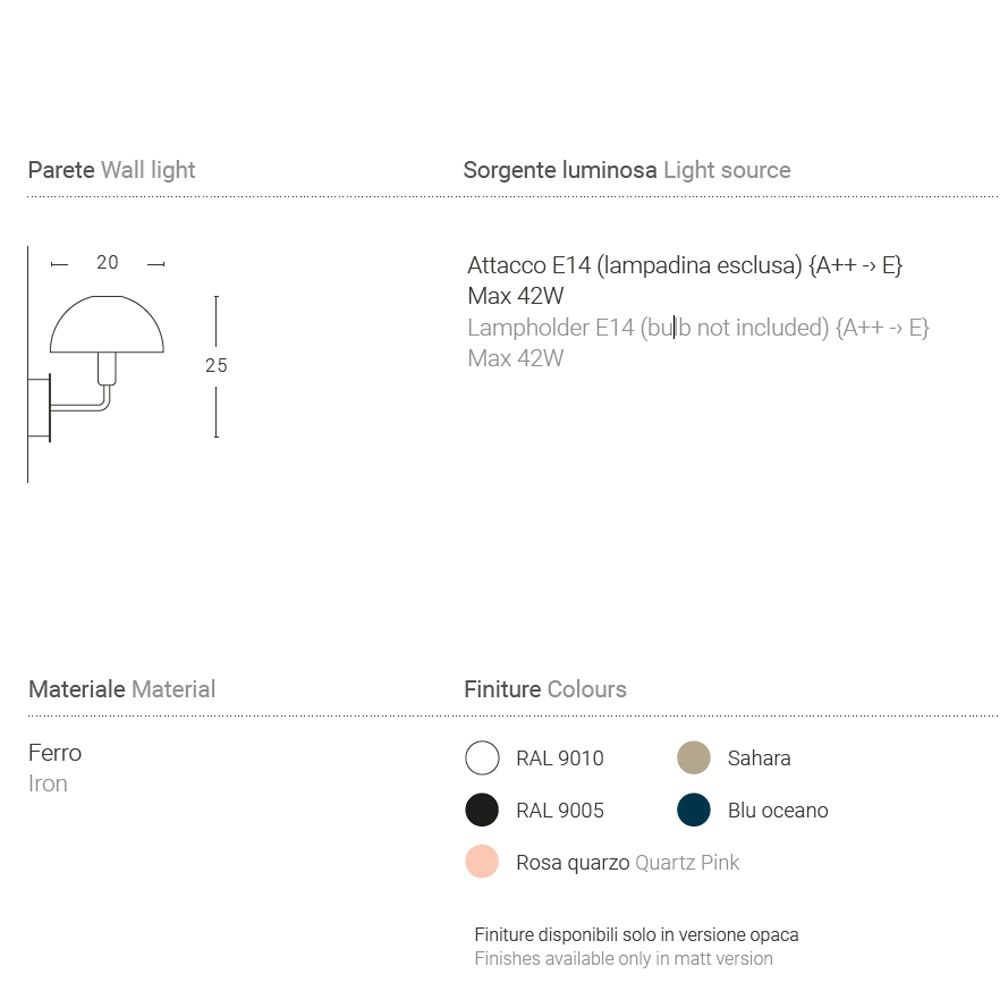
Task: Click the Finiture disponibili solo in versione opaca note
Action: click(x=636, y=935)
